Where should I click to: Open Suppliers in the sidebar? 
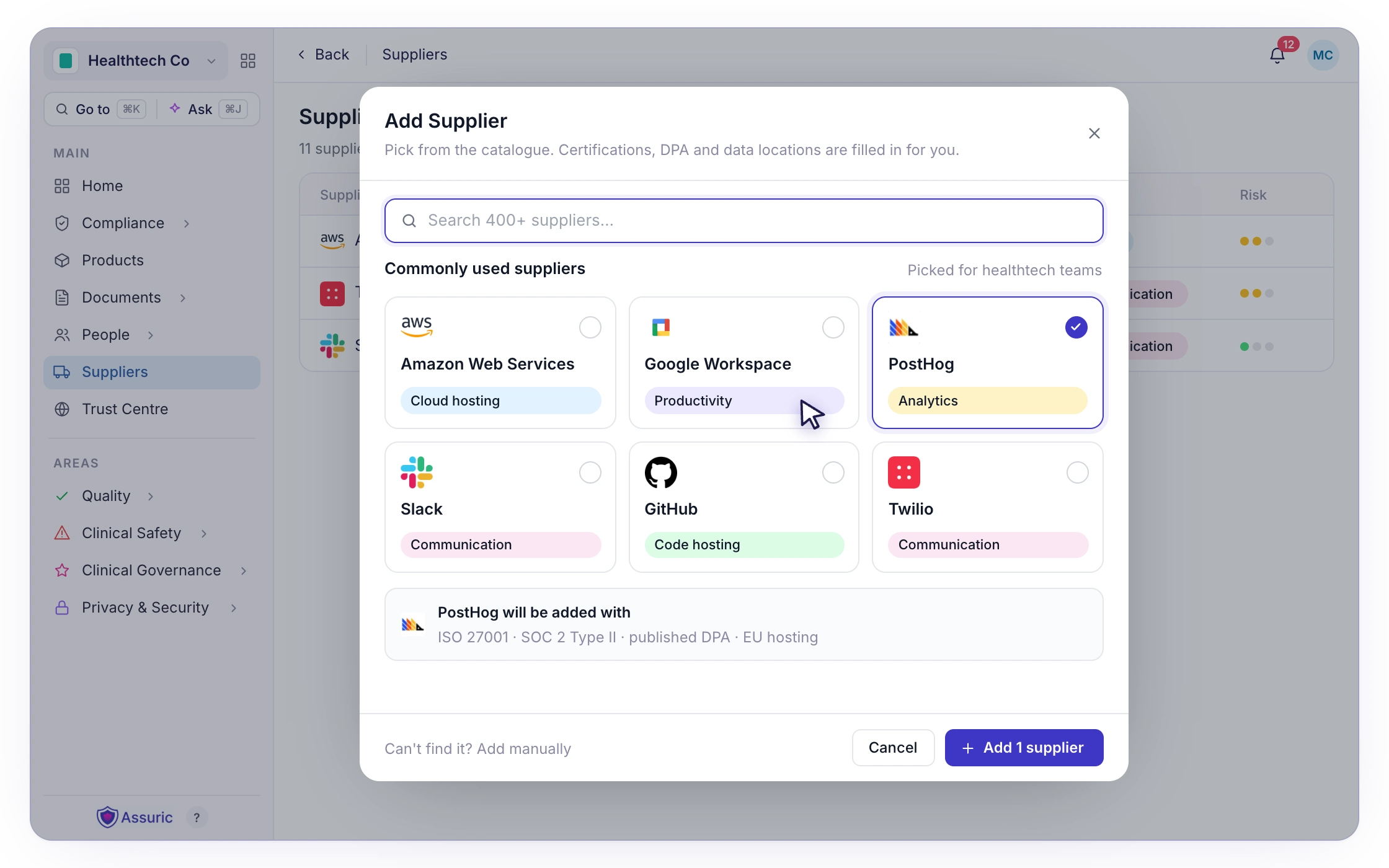click(x=152, y=372)
